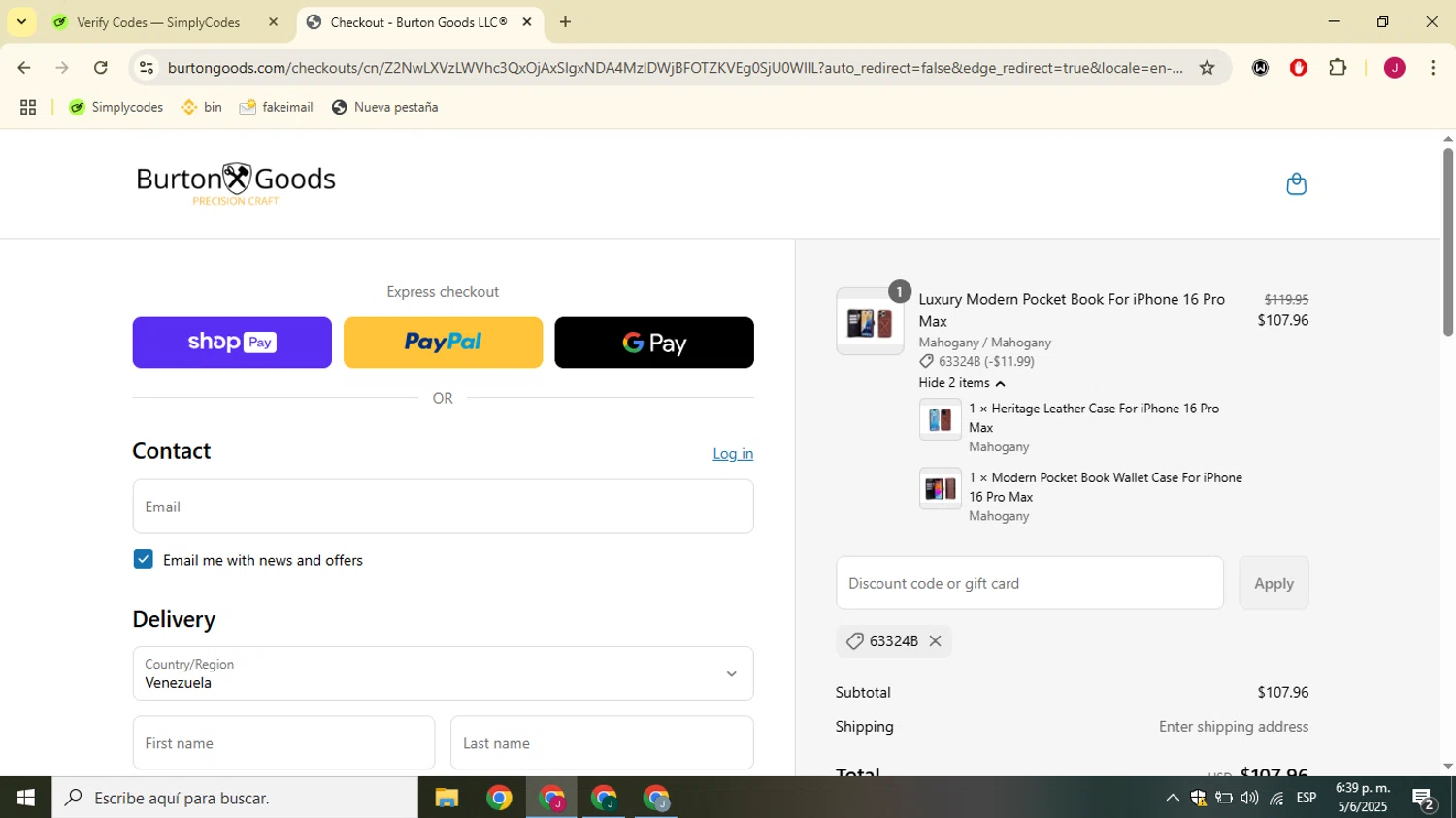
Task: Click into the Email field
Action: 443,507
